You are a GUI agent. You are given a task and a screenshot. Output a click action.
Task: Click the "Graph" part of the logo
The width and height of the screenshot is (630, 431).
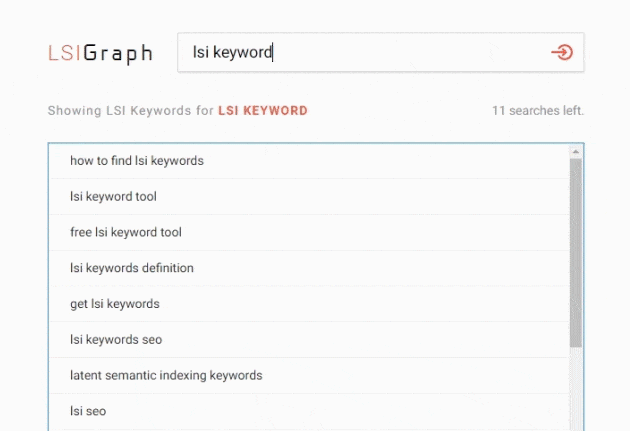click(118, 54)
